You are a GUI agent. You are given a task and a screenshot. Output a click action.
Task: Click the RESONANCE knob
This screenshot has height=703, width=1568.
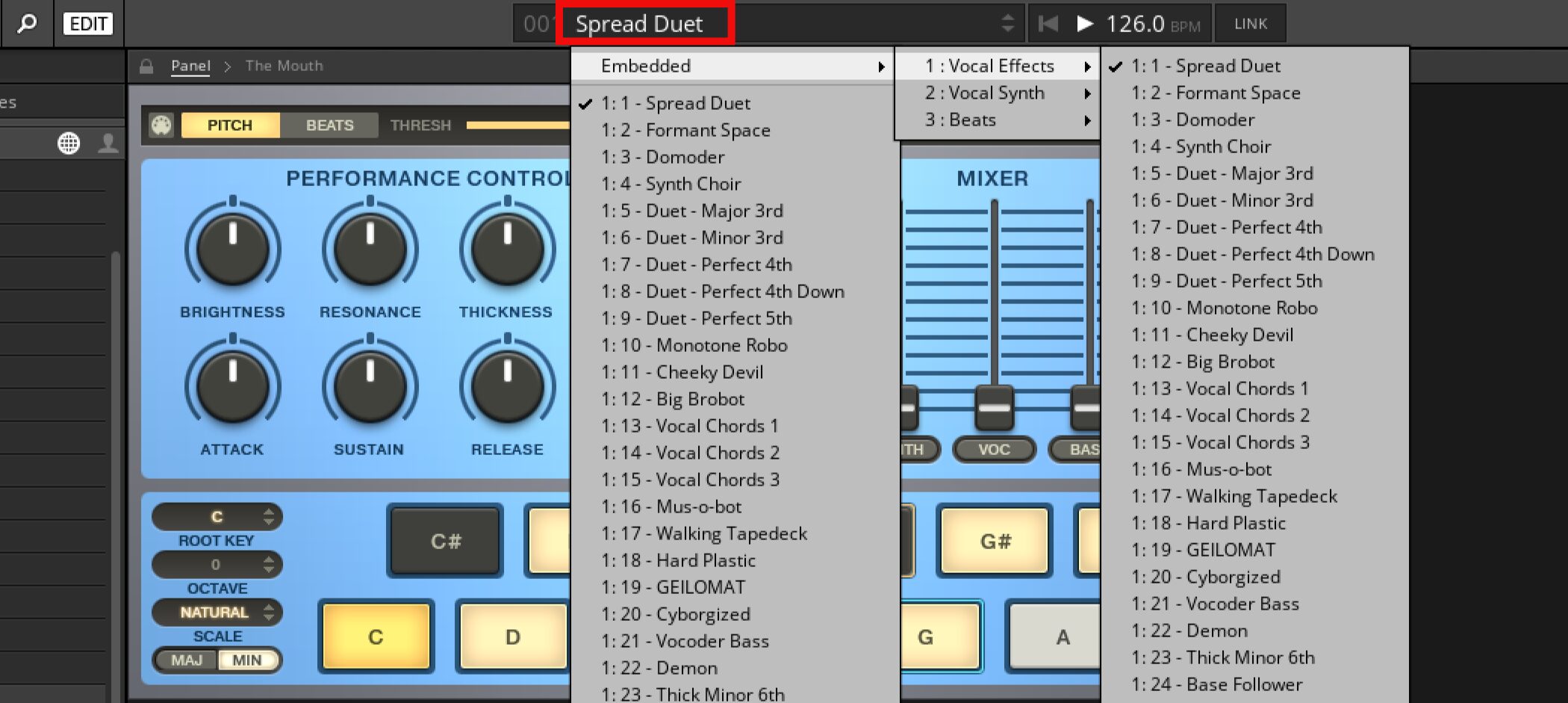coord(370,249)
